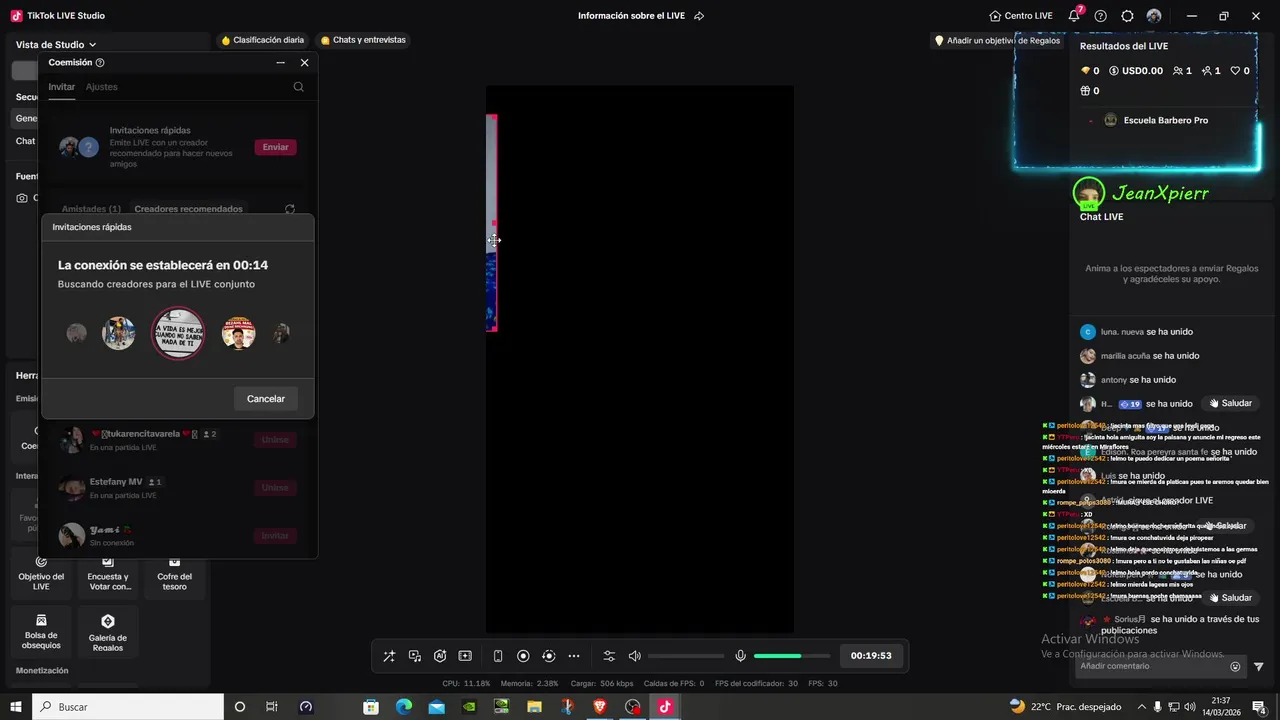Open Microsoft Edge in taskbar
1280x720 pixels.
403,707
